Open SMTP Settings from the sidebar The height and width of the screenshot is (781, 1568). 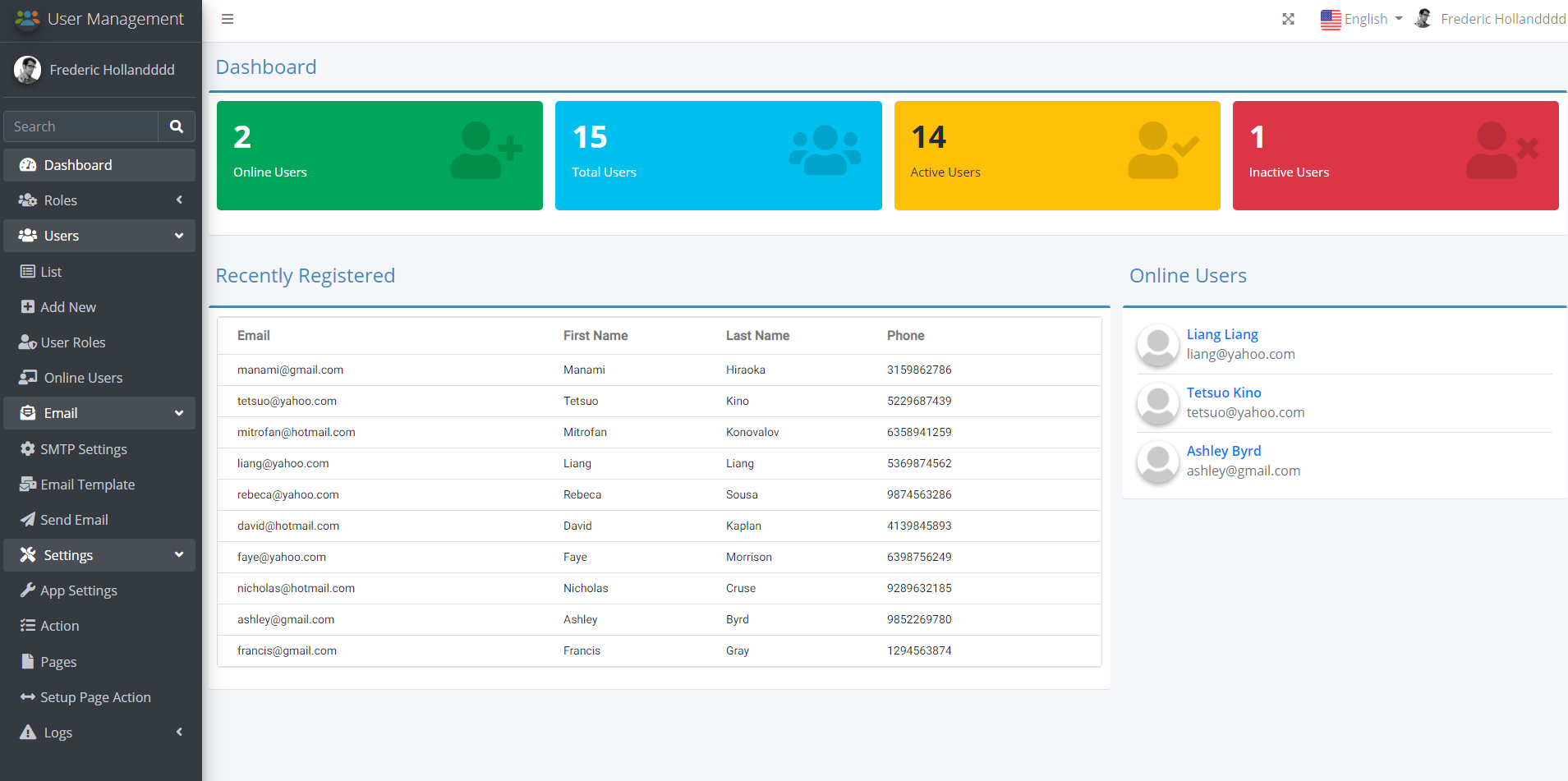coord(84,449)
